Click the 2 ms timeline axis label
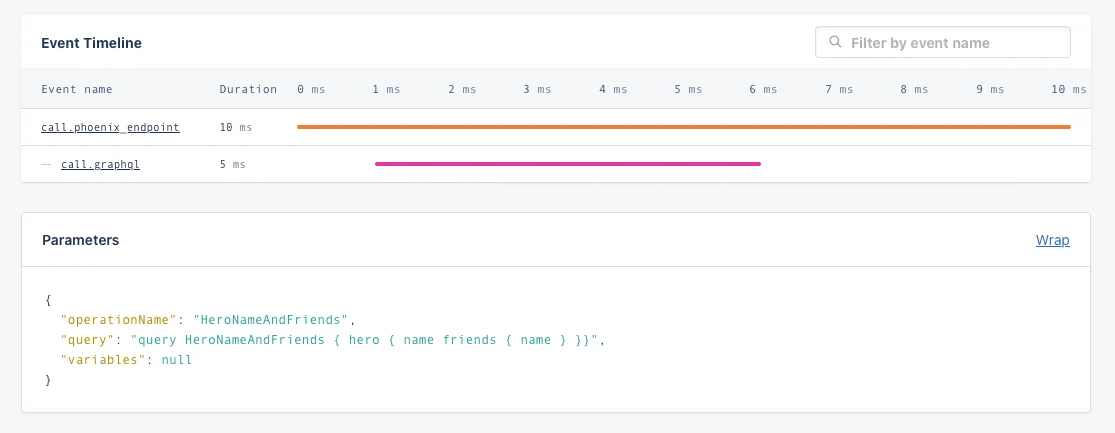Screen dimensions: 1115x433 click(x=462, y=90)
